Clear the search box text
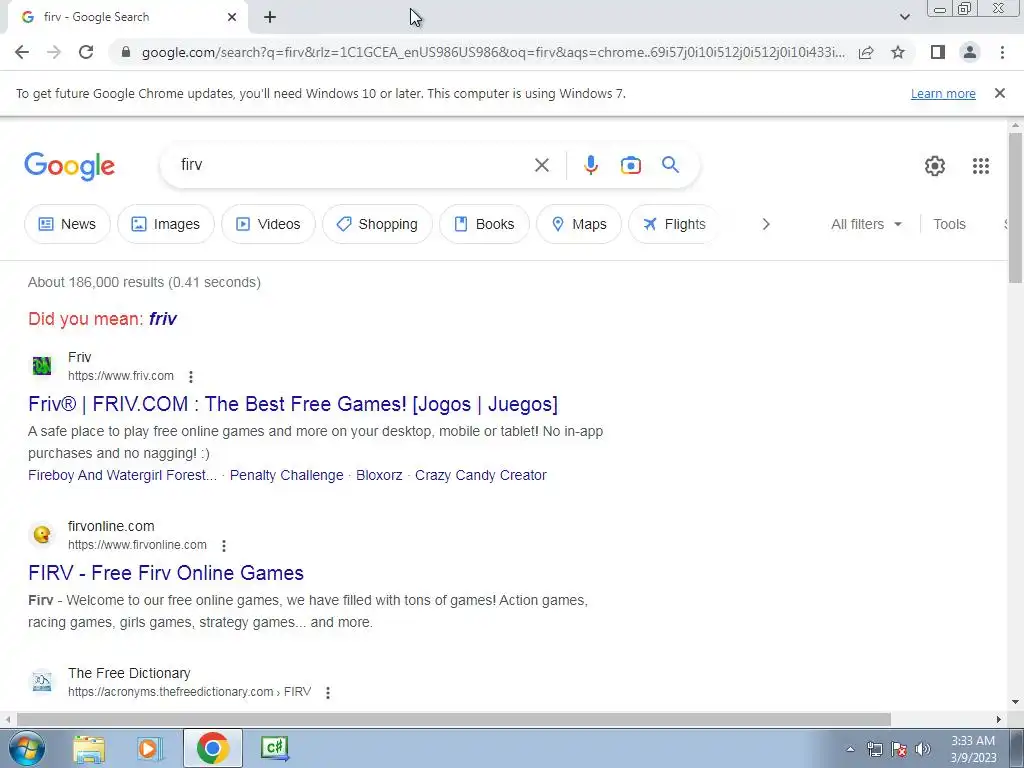1024x768 pixels. [x=541, y=165]
